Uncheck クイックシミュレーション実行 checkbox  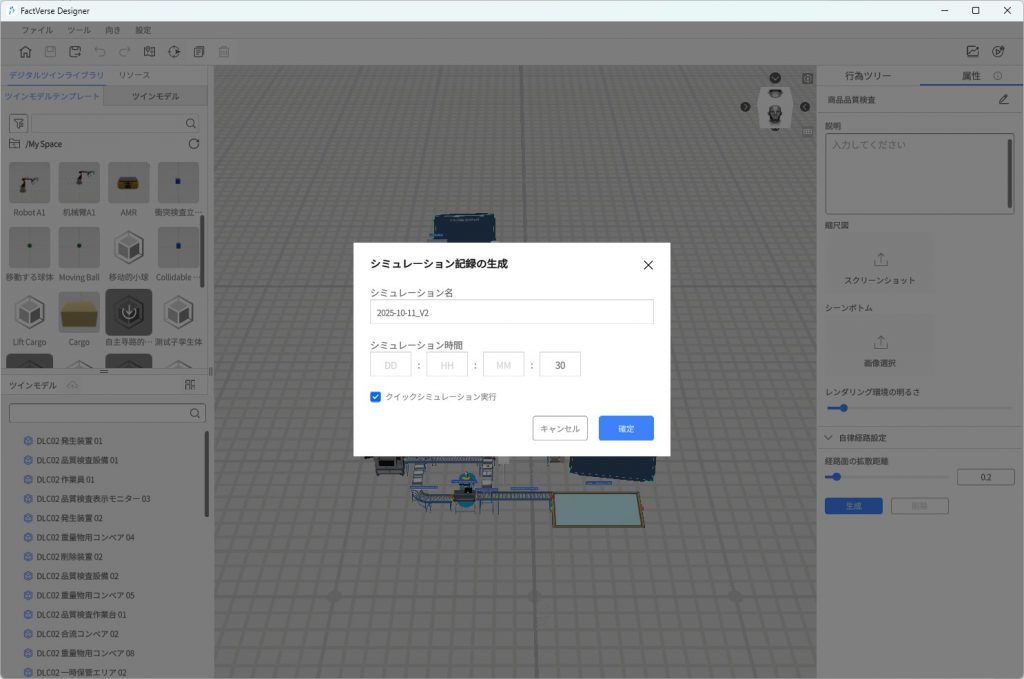pyautogui.click(x=376, y=397)
